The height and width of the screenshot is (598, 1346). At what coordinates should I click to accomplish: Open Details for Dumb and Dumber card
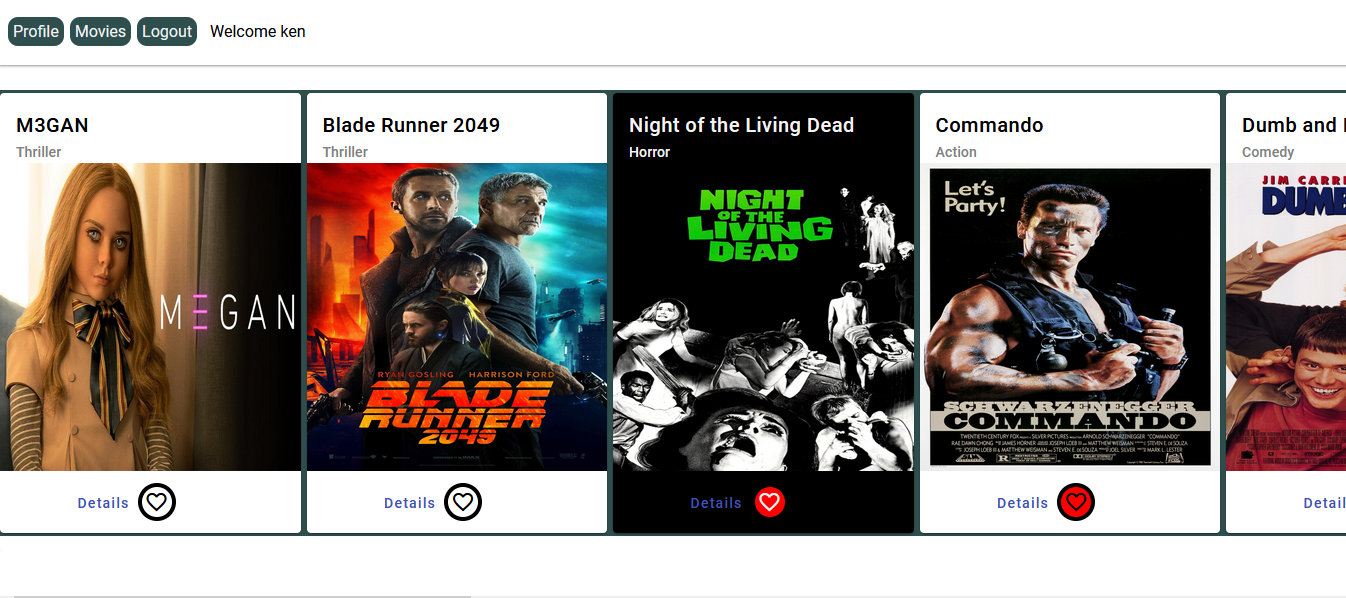pos(1324,503)
